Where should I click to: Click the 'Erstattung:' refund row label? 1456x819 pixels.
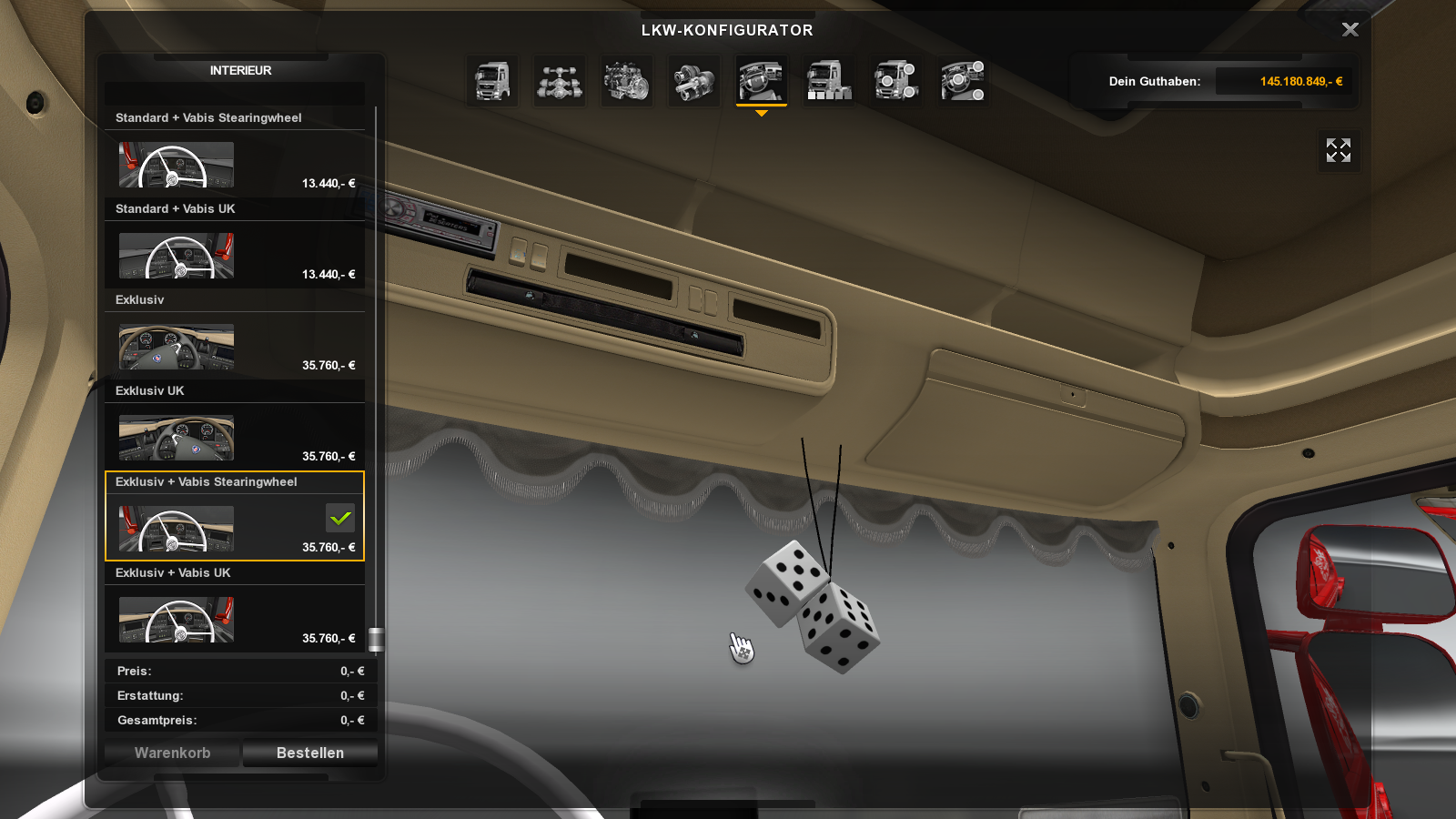tap(150, 696)
